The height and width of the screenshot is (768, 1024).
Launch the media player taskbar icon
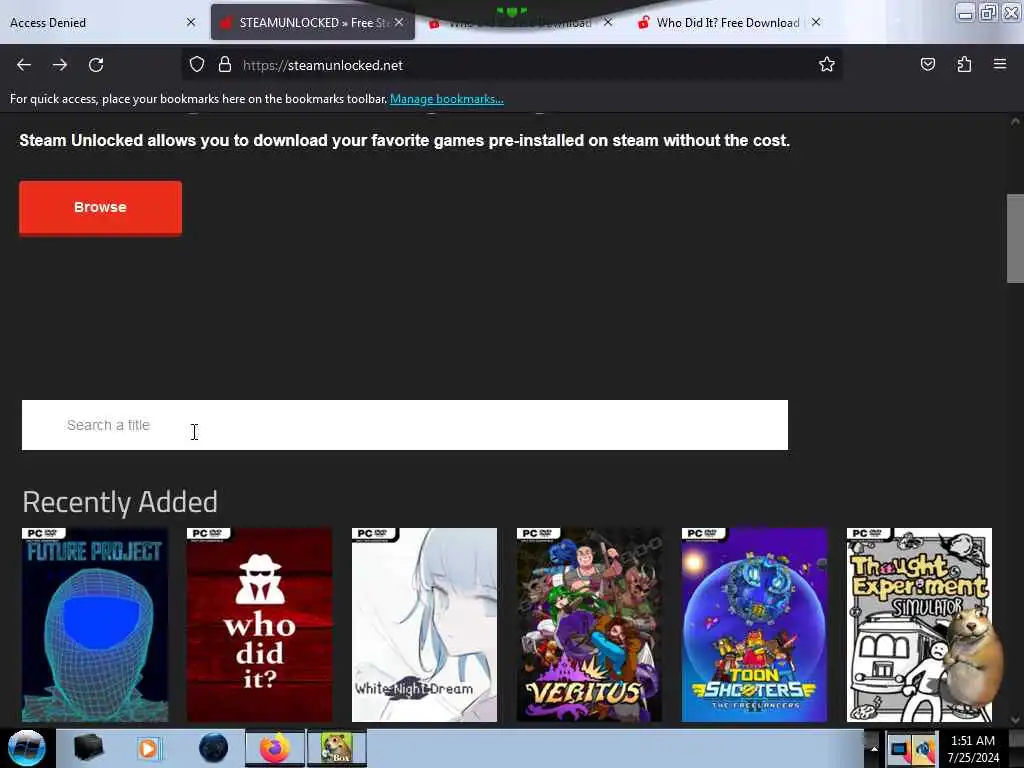point(148,748)
